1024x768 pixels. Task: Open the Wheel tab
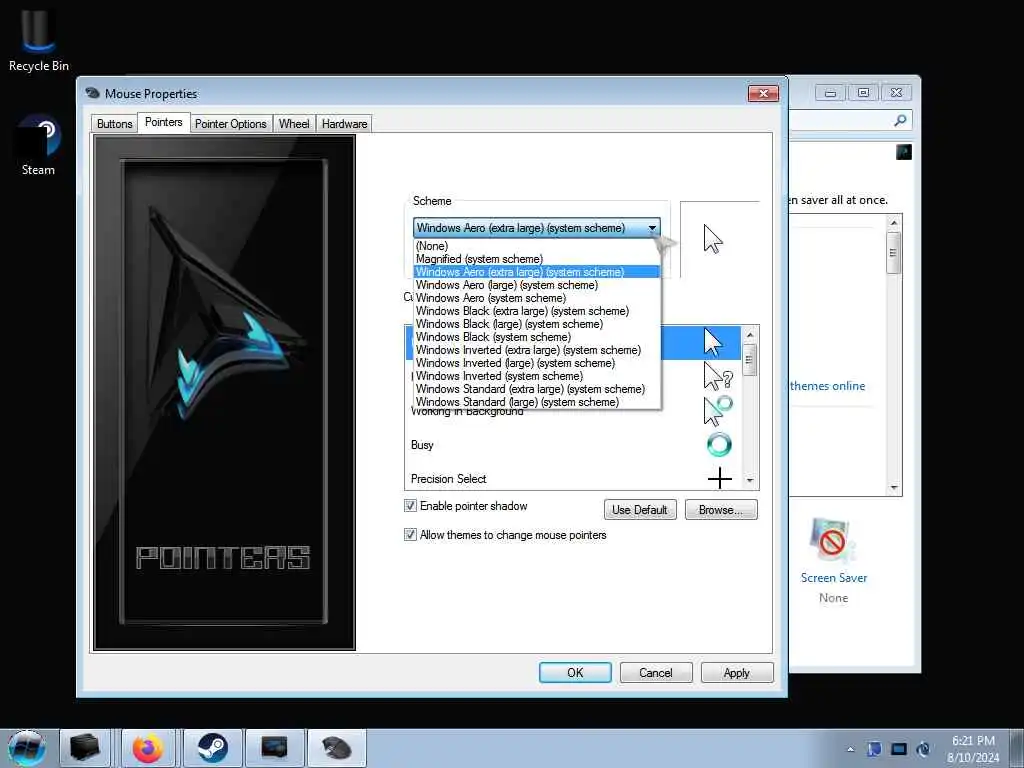pyautogui.click(x=294, y=123)
